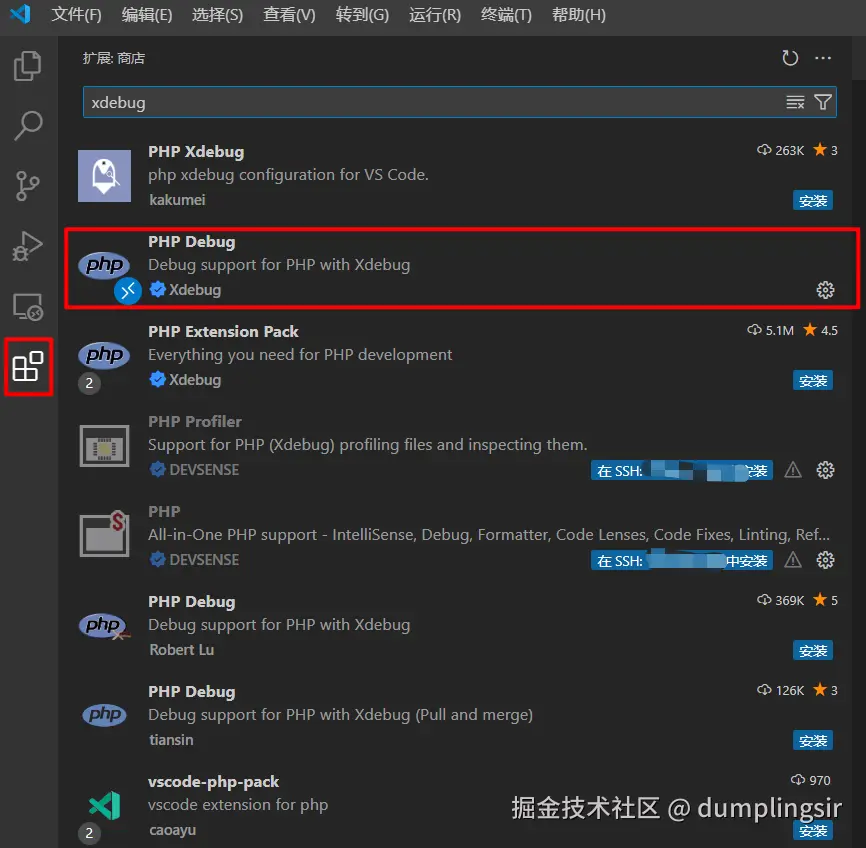Open the Remote Explorer view
Screen dimensions: 866x848
[28, 307]
